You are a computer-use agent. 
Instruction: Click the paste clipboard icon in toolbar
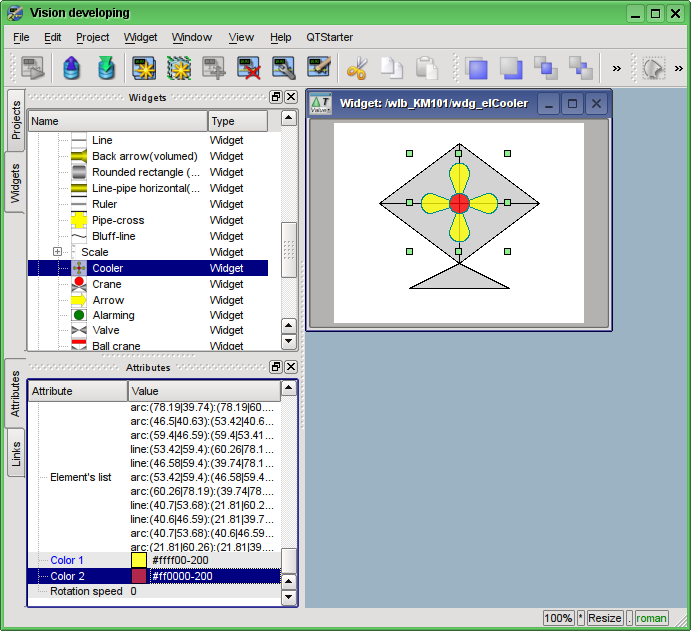[x=427, y=68]
